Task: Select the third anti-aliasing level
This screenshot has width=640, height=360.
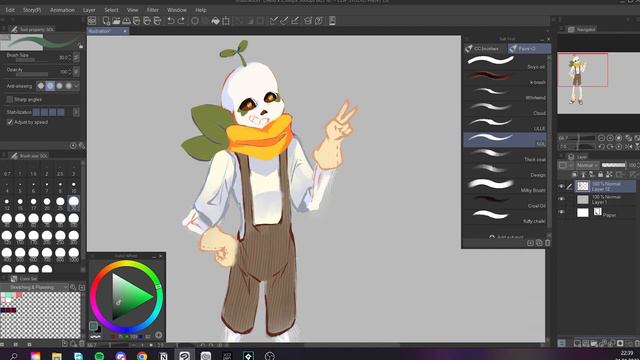Action: (x=60, y=86)
